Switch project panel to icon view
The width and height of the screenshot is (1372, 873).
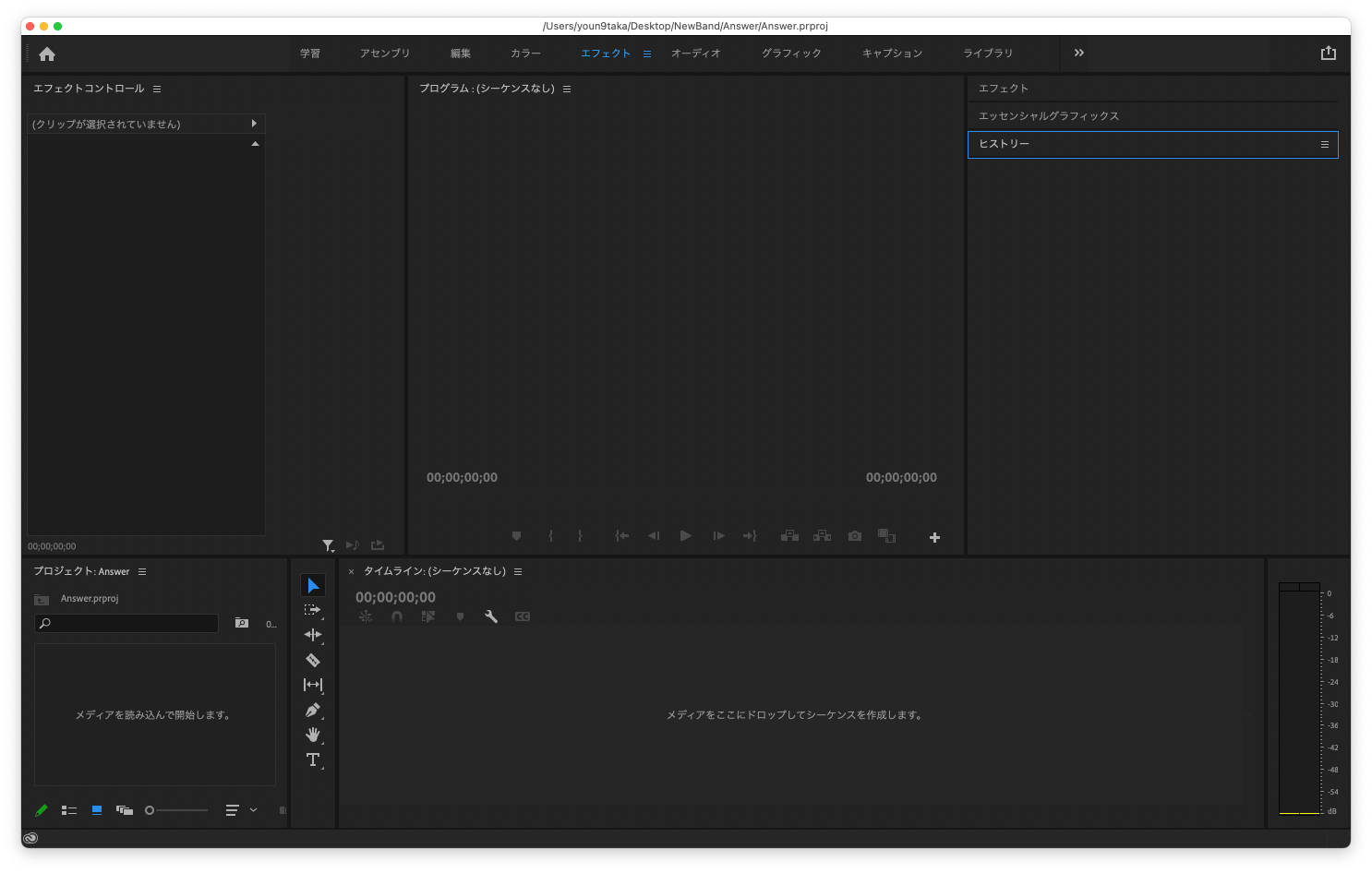[x=97, y=810]
